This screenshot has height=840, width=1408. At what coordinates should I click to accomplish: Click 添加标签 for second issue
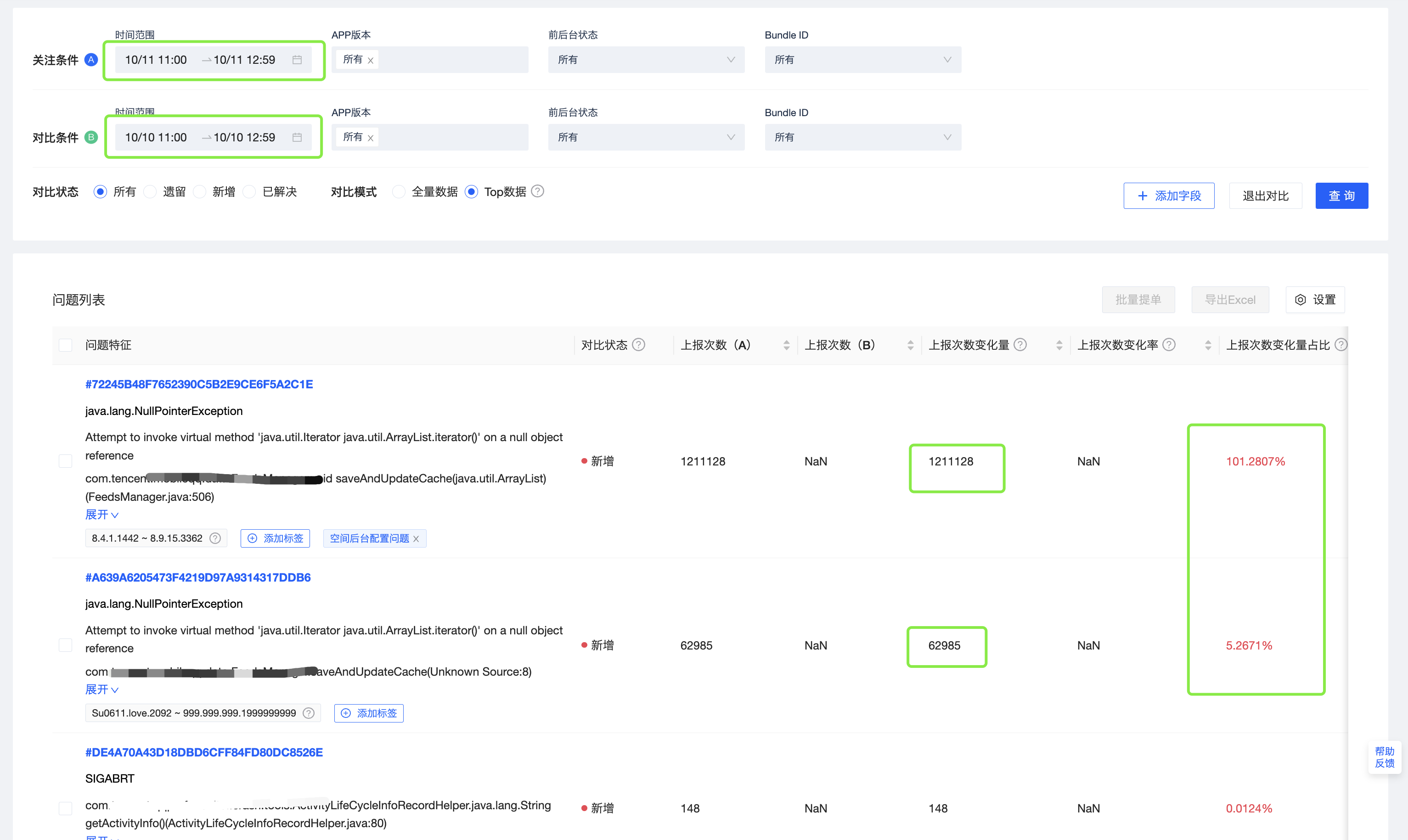[x=369, y=713]
